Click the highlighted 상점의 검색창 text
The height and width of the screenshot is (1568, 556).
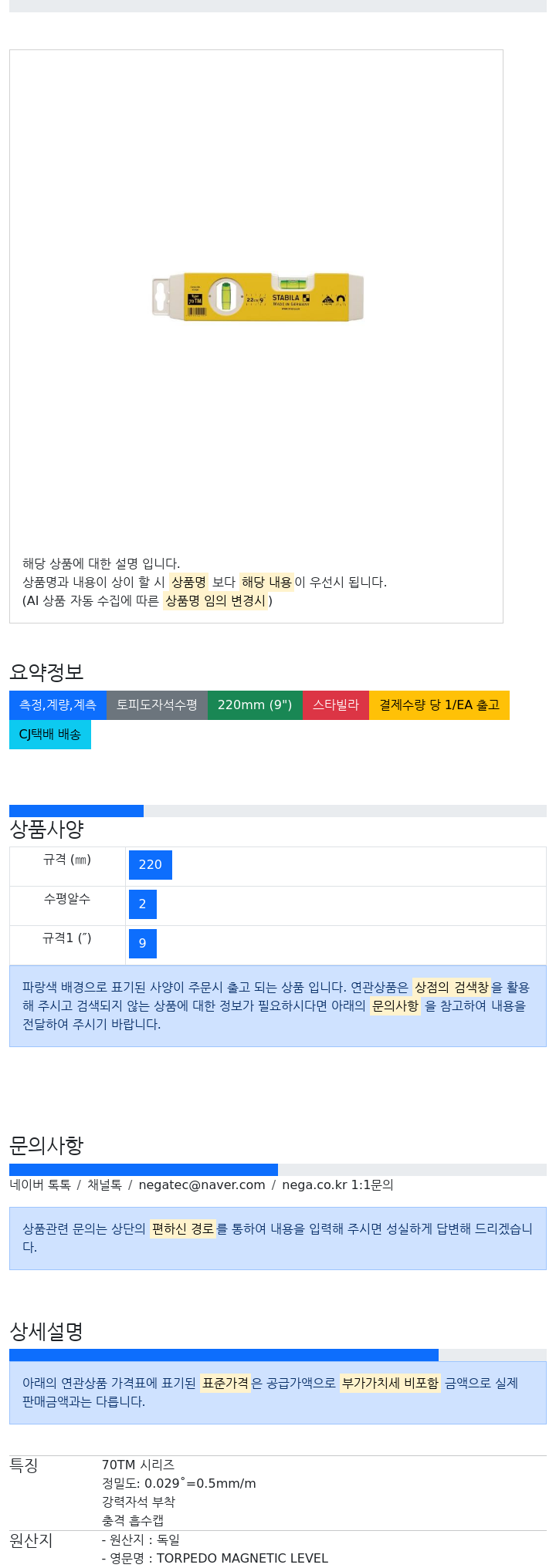click(451, 988)
